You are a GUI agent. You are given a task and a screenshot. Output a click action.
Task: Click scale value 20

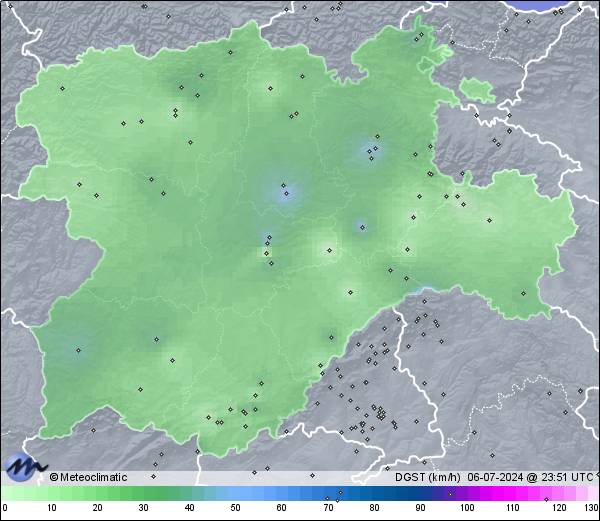coord(98,508)
